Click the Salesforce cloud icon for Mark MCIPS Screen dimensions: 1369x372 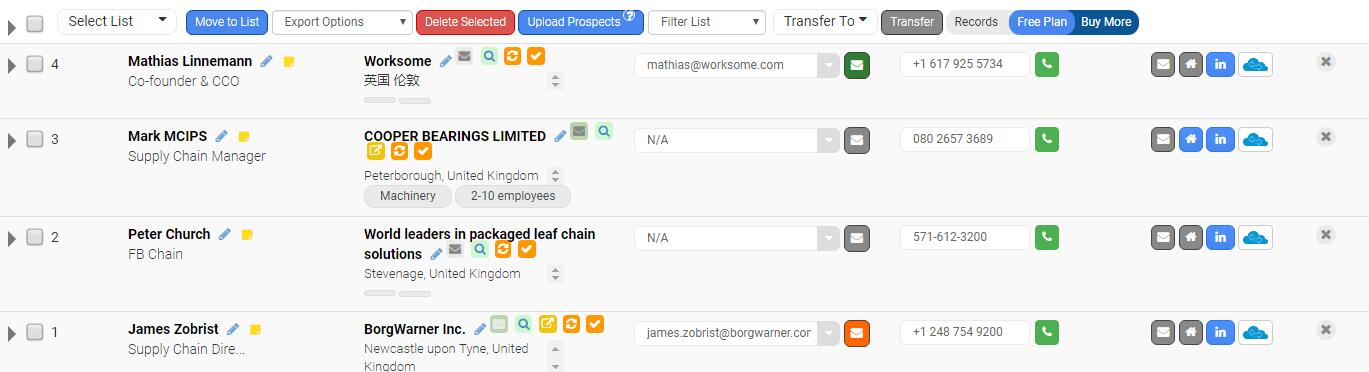1255,140
